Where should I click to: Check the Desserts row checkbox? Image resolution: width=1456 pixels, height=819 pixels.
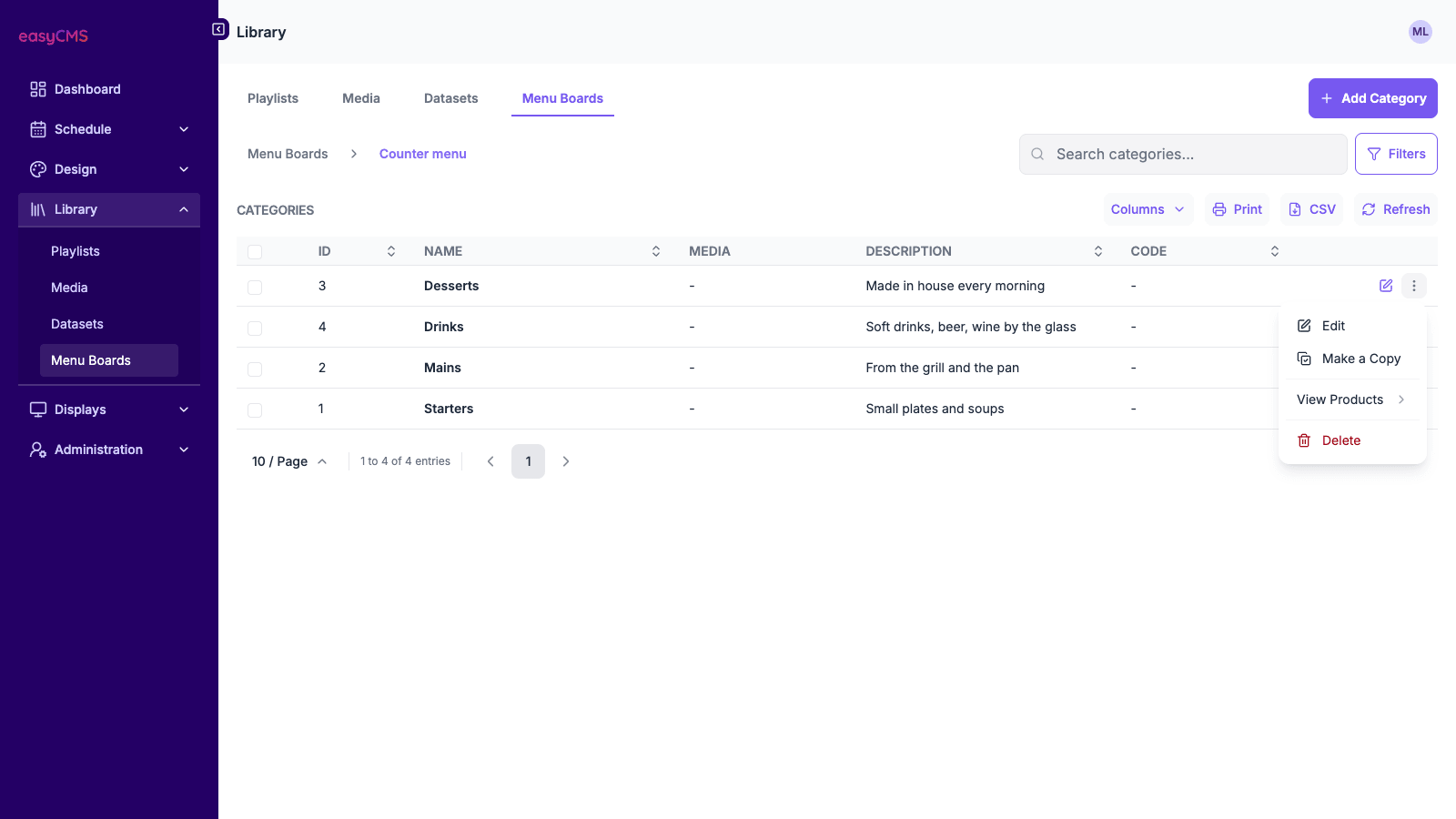click(255, 287)
